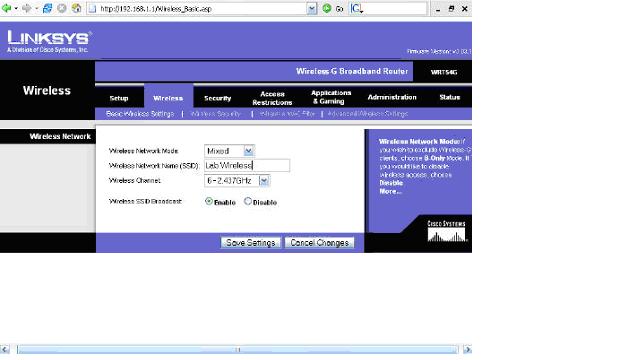Screen dimensions: 640x360
Task: Open the Security tab
Action: point(218,98)
